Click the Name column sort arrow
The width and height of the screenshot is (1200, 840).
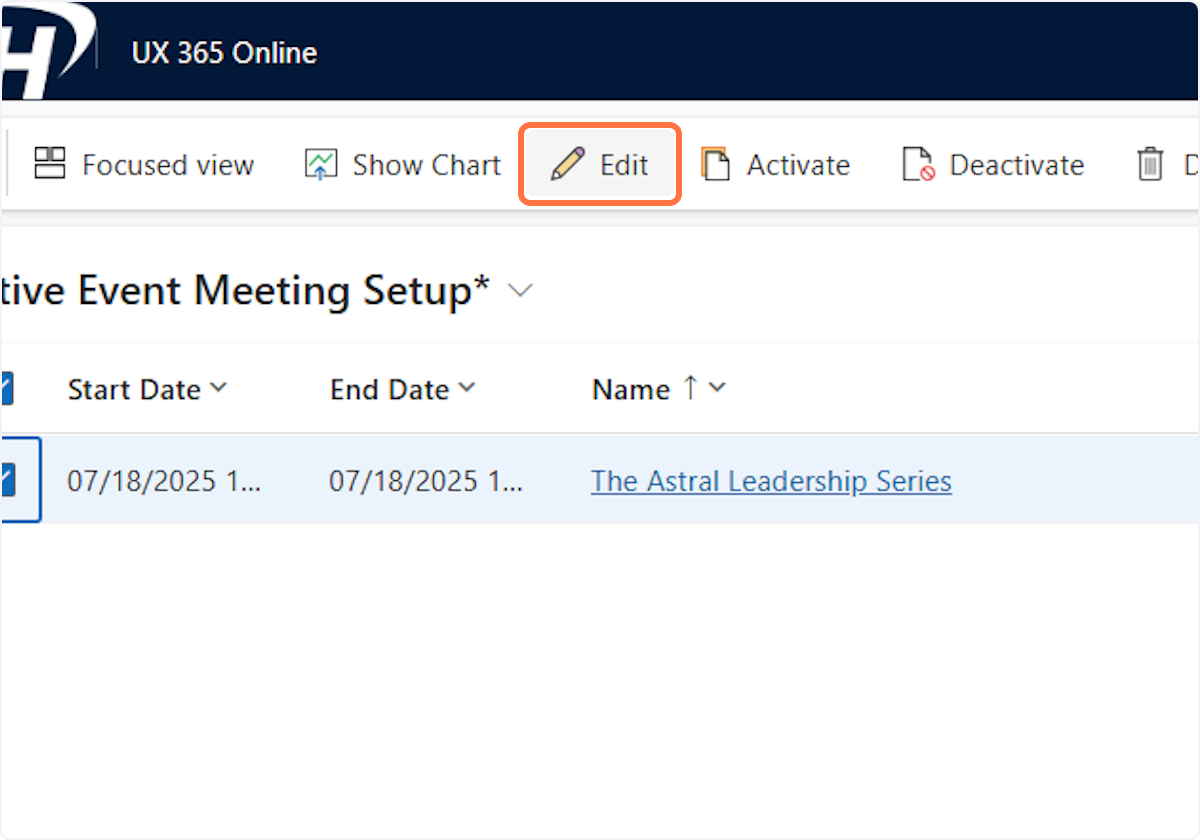pos(689,388)
